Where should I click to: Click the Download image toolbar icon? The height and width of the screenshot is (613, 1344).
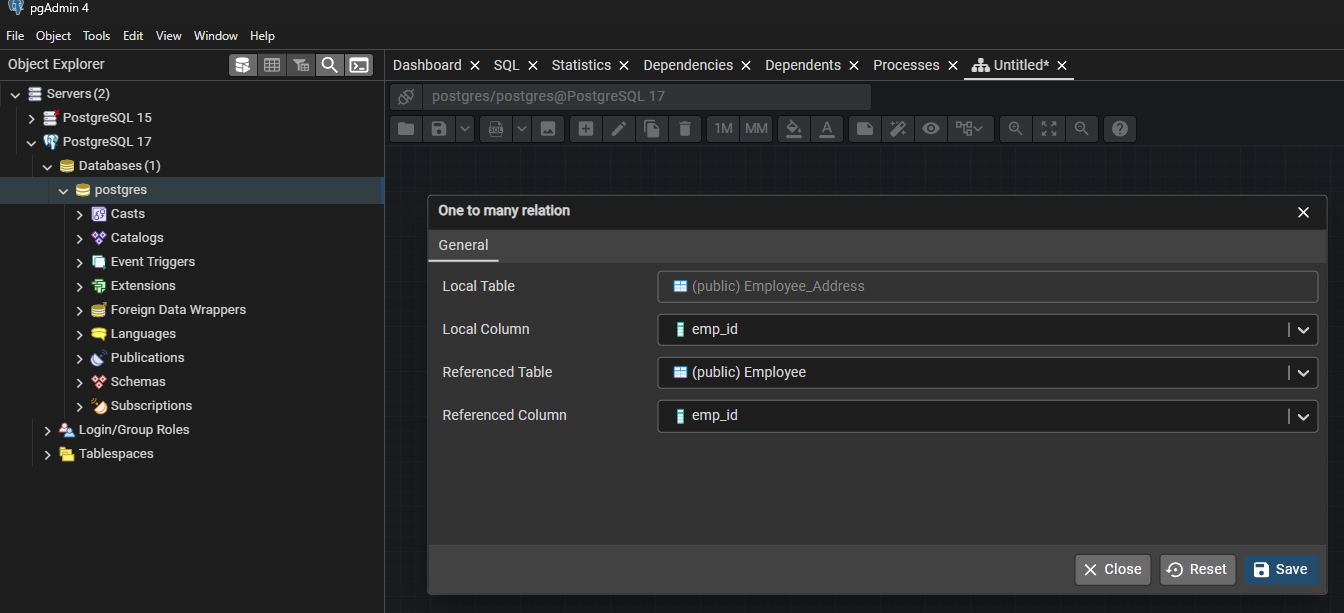[x=547, y=129]
